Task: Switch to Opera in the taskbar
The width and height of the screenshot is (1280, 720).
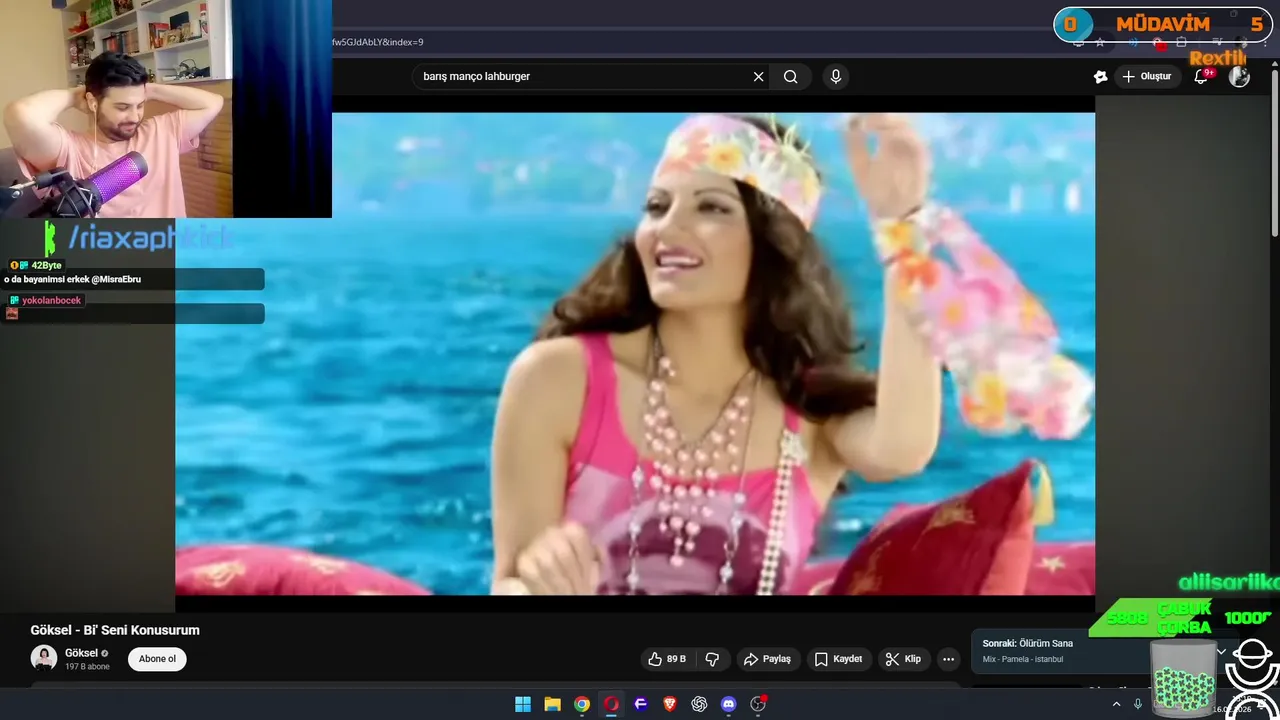Action: pyautogui.click(x=611, y=704)
